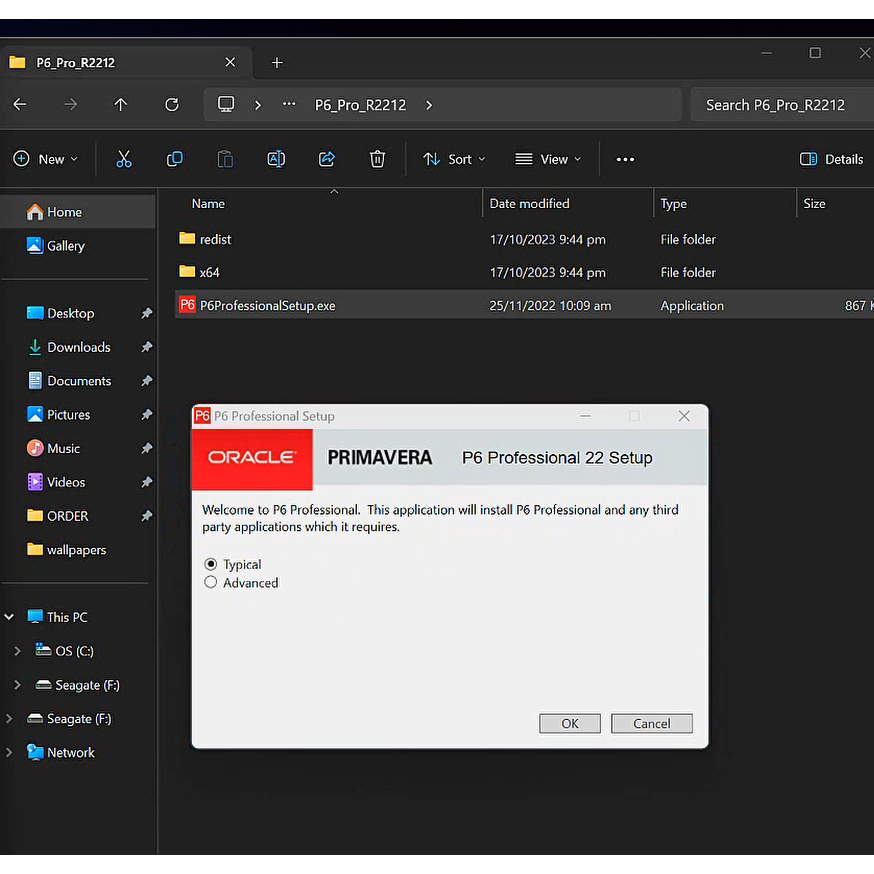
Task: Select the Typical installation option
Action: coord(211,564)
